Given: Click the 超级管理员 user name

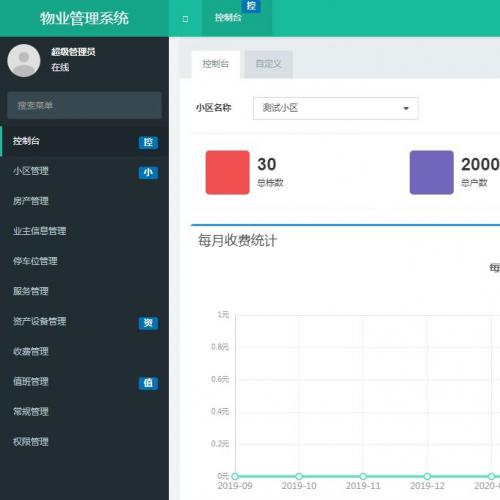Looking at the screenshot, I should (73, 52).
